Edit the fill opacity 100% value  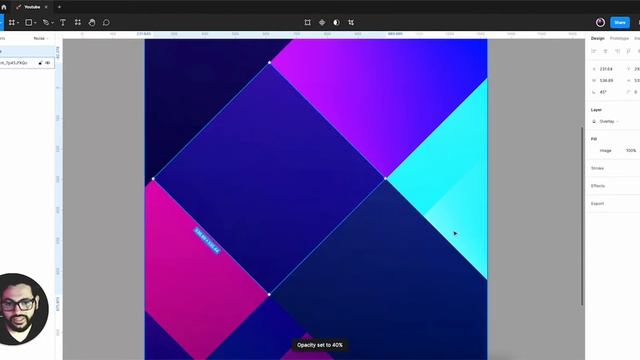[631, 151]
